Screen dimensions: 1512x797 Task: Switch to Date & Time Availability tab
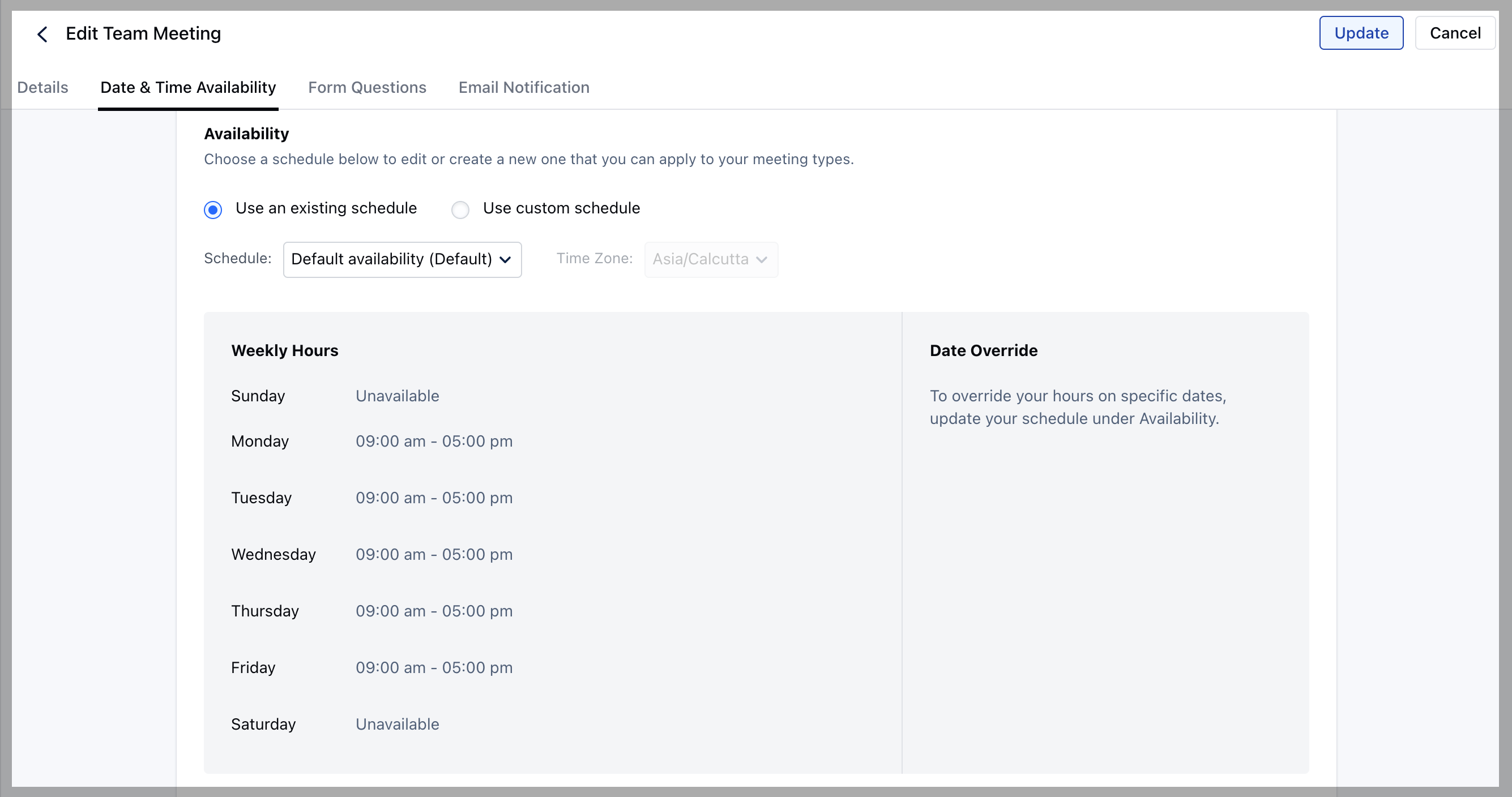188,87
